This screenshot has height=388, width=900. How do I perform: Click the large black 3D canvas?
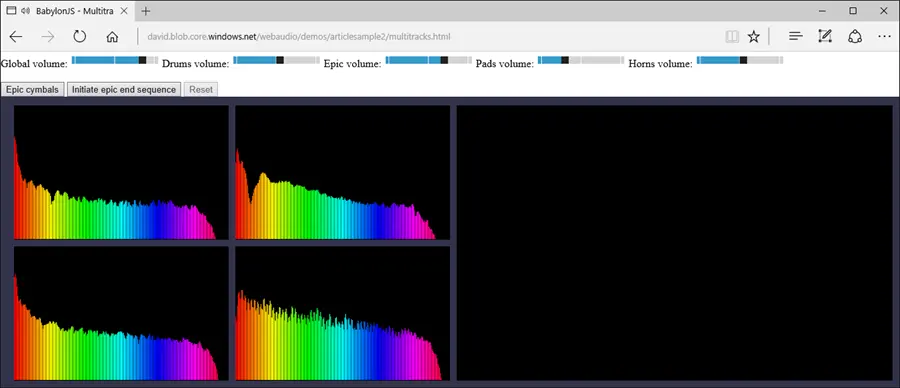point(675,243)
